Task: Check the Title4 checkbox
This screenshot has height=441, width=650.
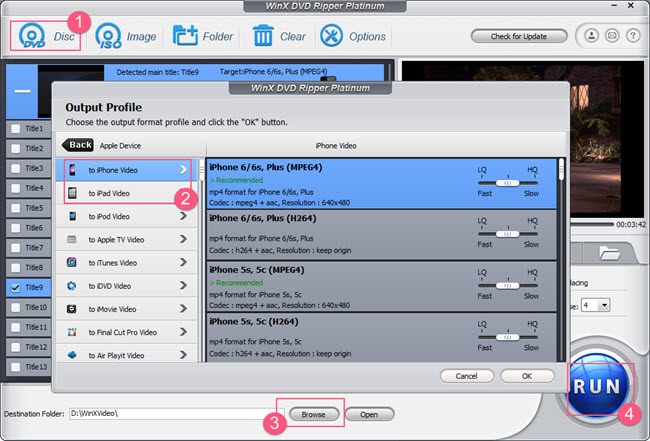Action: (x=16, y=188)
